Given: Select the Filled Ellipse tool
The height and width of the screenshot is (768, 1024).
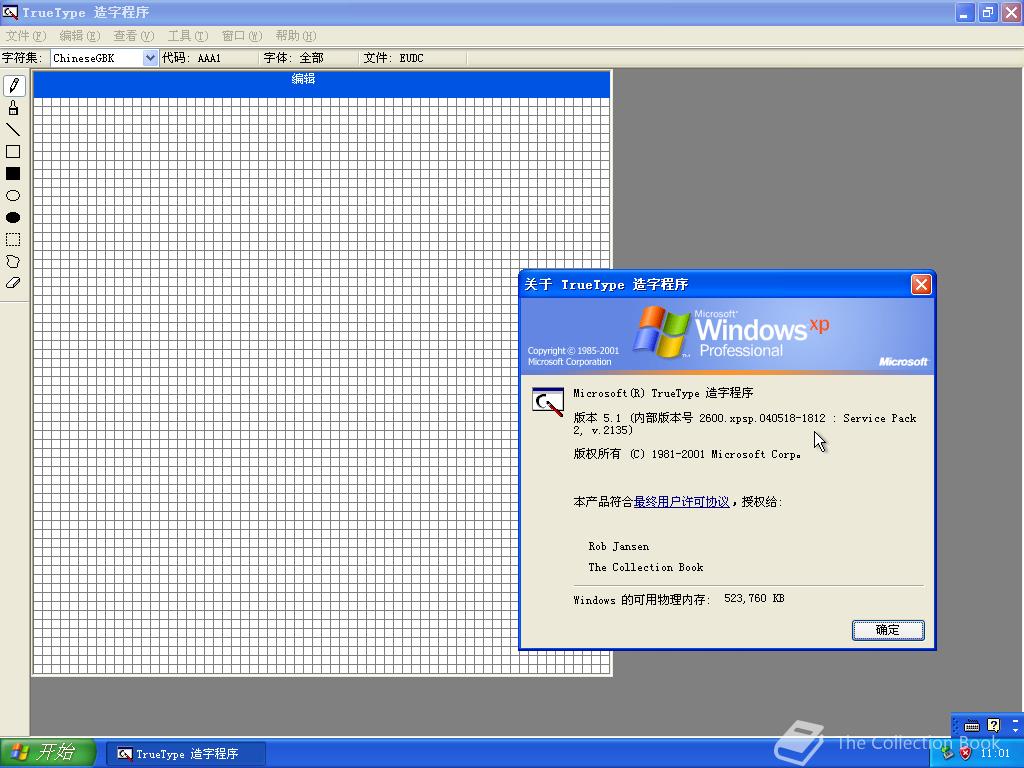Looking at the screenshot, I should point(14,217).
